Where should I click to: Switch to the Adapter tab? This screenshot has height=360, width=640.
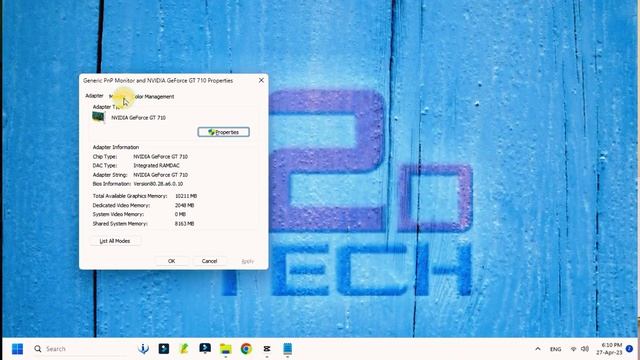tap(94, 96)
